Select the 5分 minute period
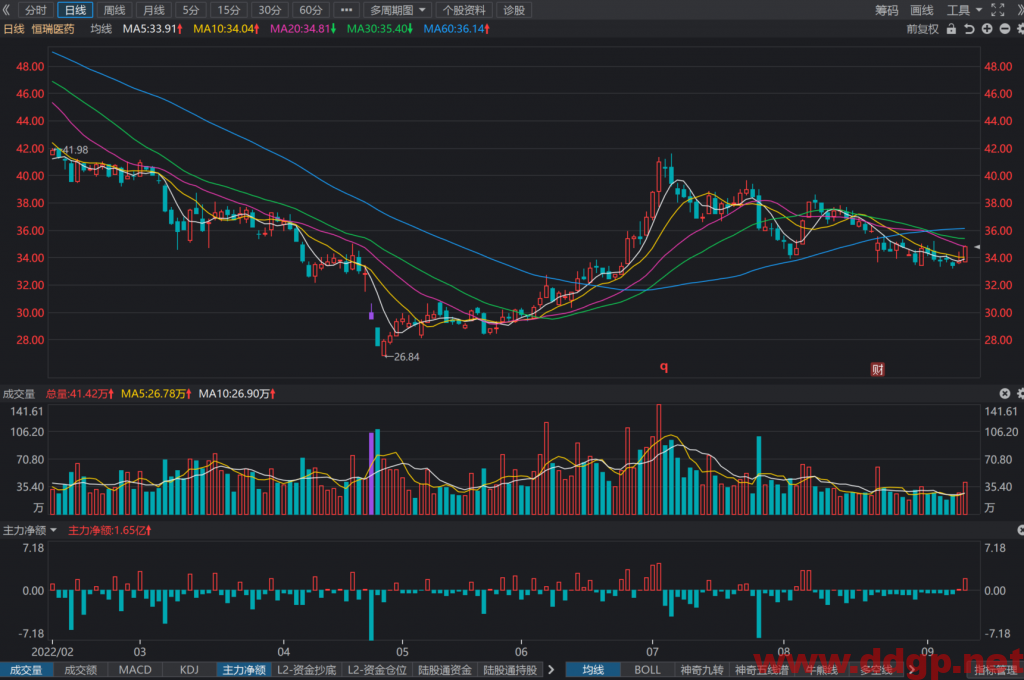This screenshot has height=680, width=1024. [191, 10]
